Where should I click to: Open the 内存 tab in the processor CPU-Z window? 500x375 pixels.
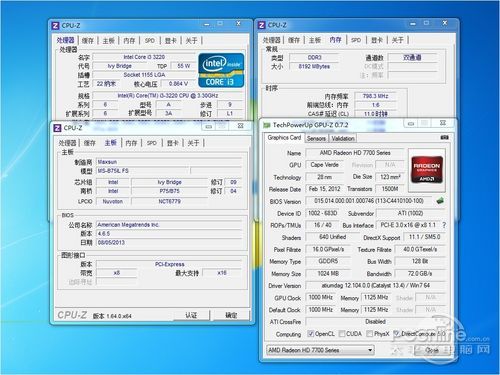point(129,41)
